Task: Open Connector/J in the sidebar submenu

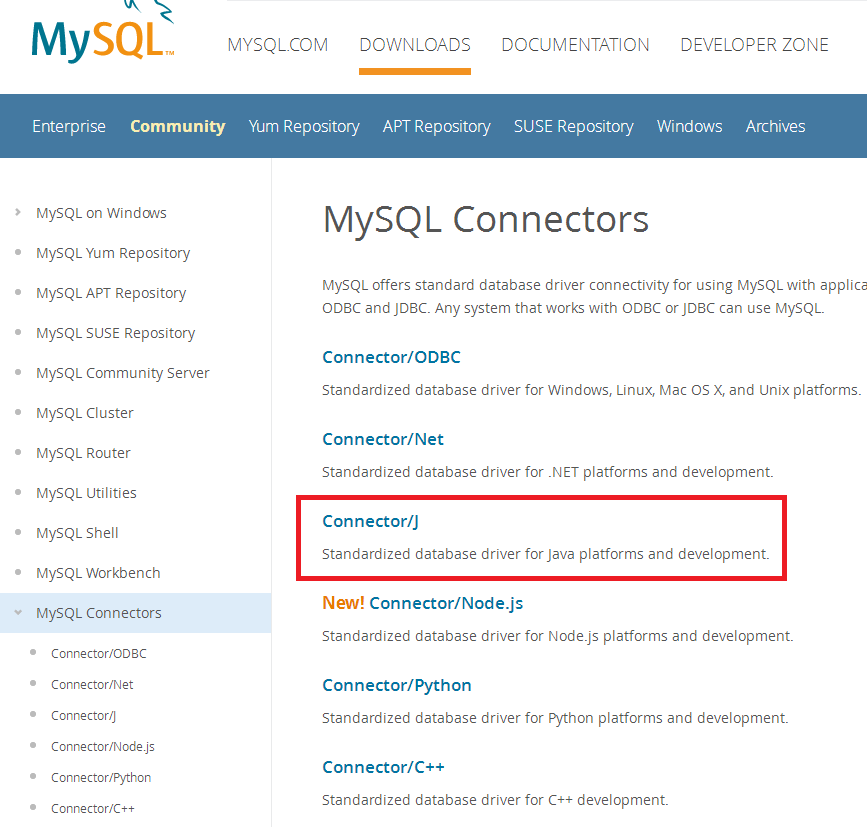Action: [x=83, y=715]
